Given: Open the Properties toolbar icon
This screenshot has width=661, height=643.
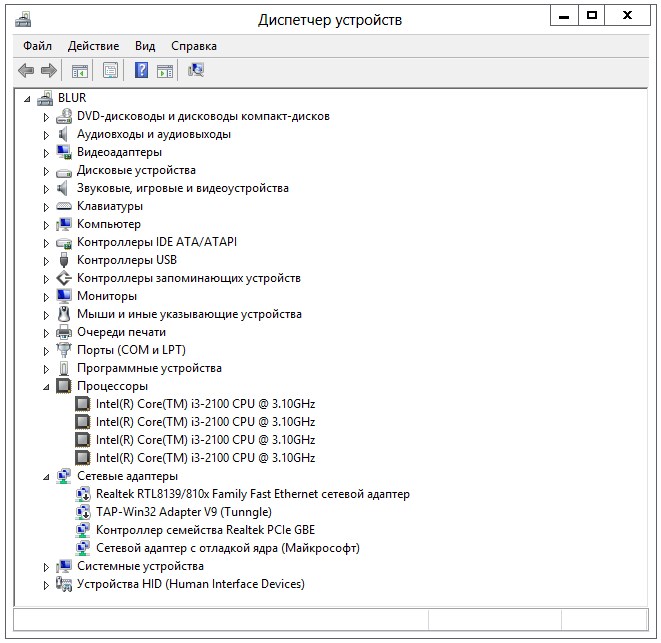Looking at the screenshot, I should 110,70.
